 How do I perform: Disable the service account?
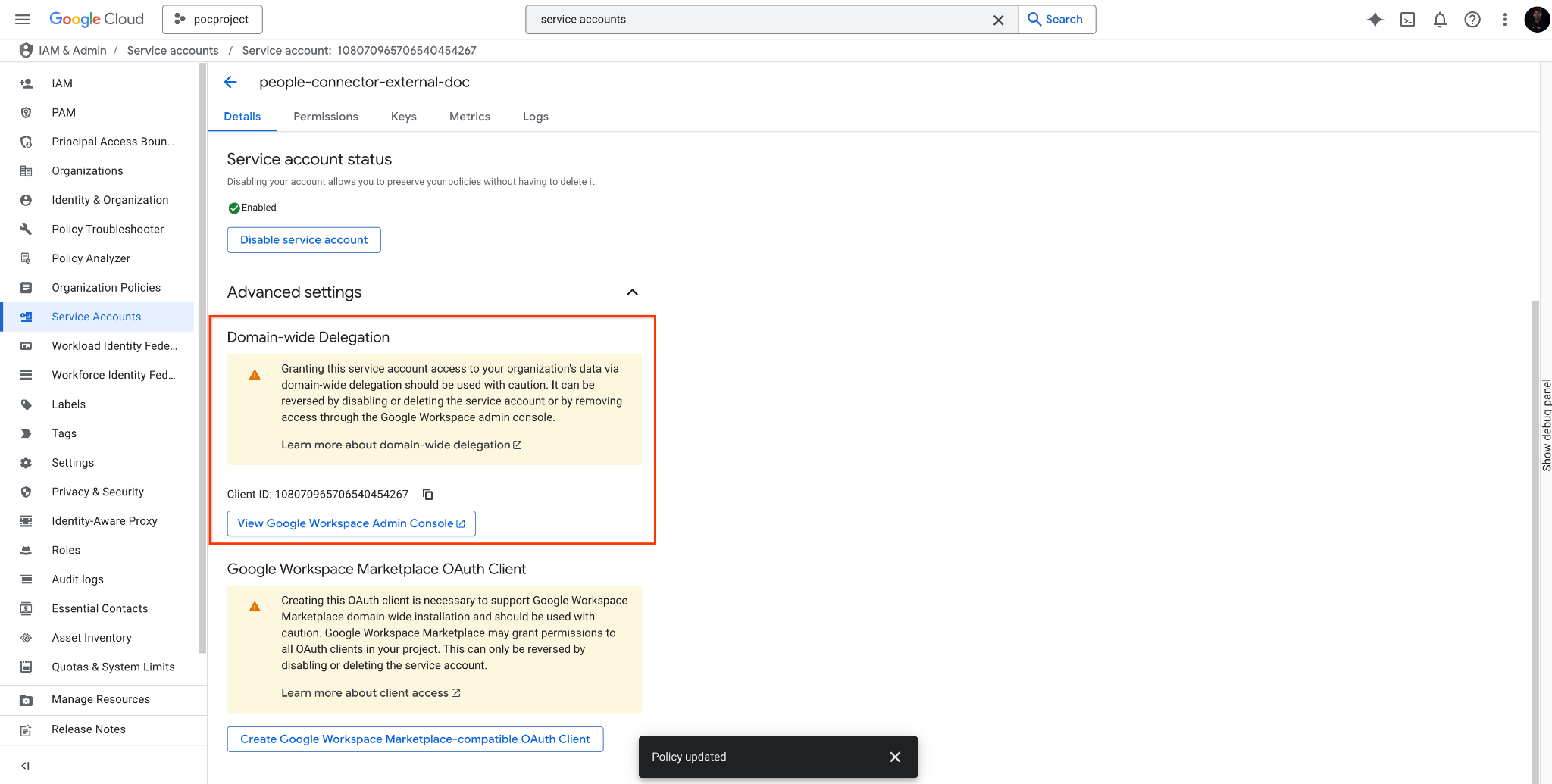pos(303,239)
